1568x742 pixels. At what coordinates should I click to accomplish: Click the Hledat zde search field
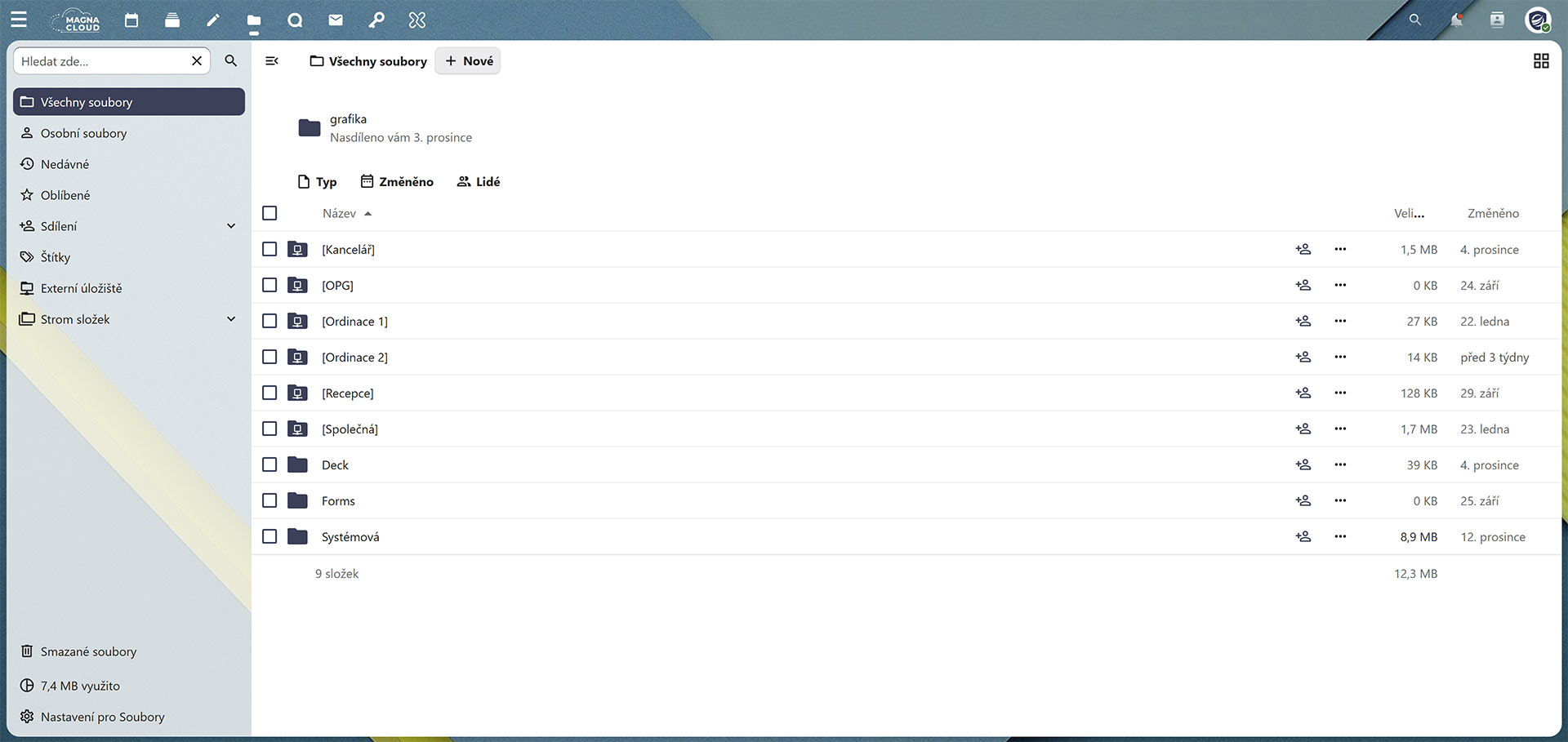click(x=102, y=61)
